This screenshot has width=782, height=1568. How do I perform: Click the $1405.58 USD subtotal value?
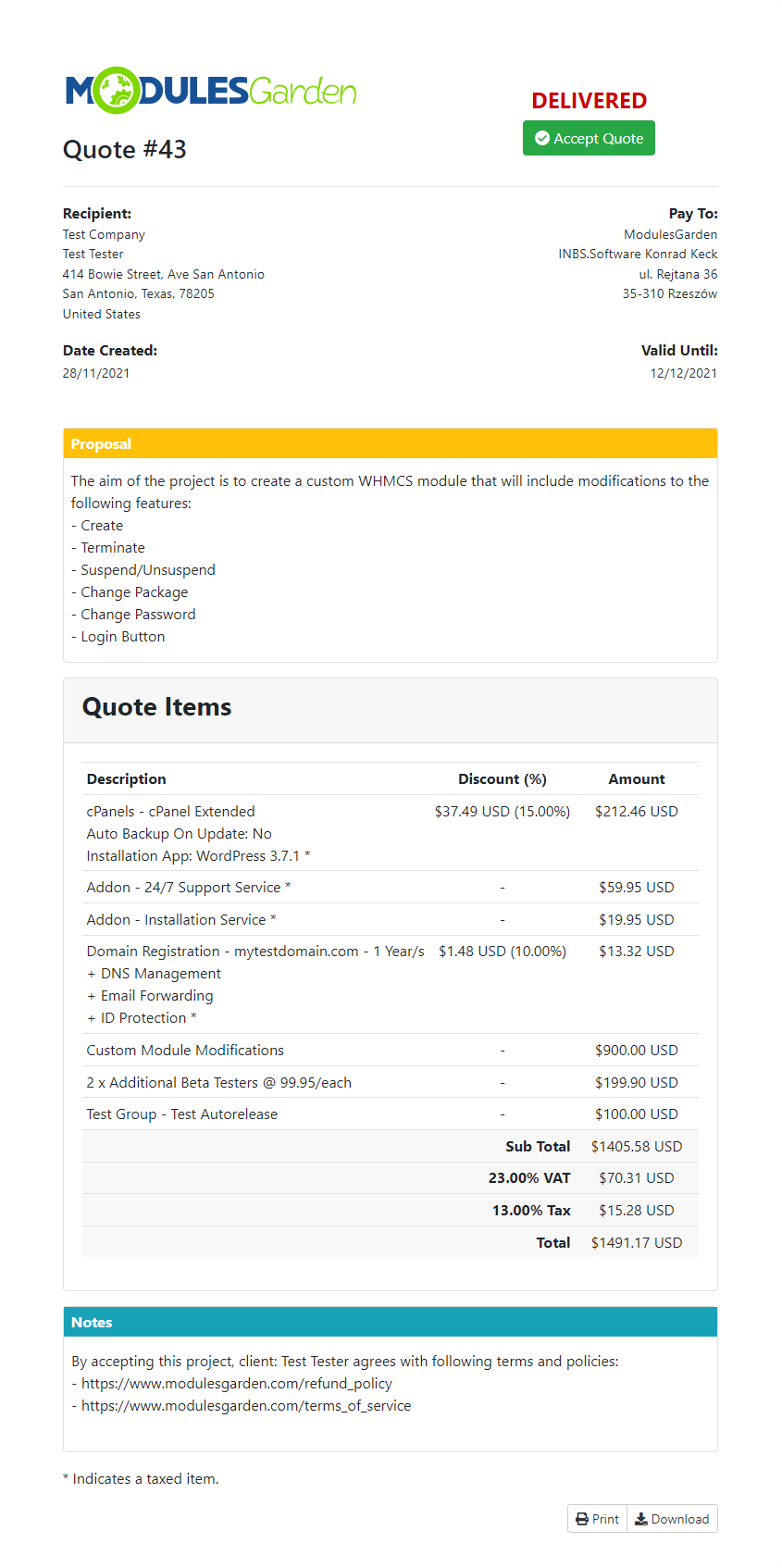tap(637, 1146)
